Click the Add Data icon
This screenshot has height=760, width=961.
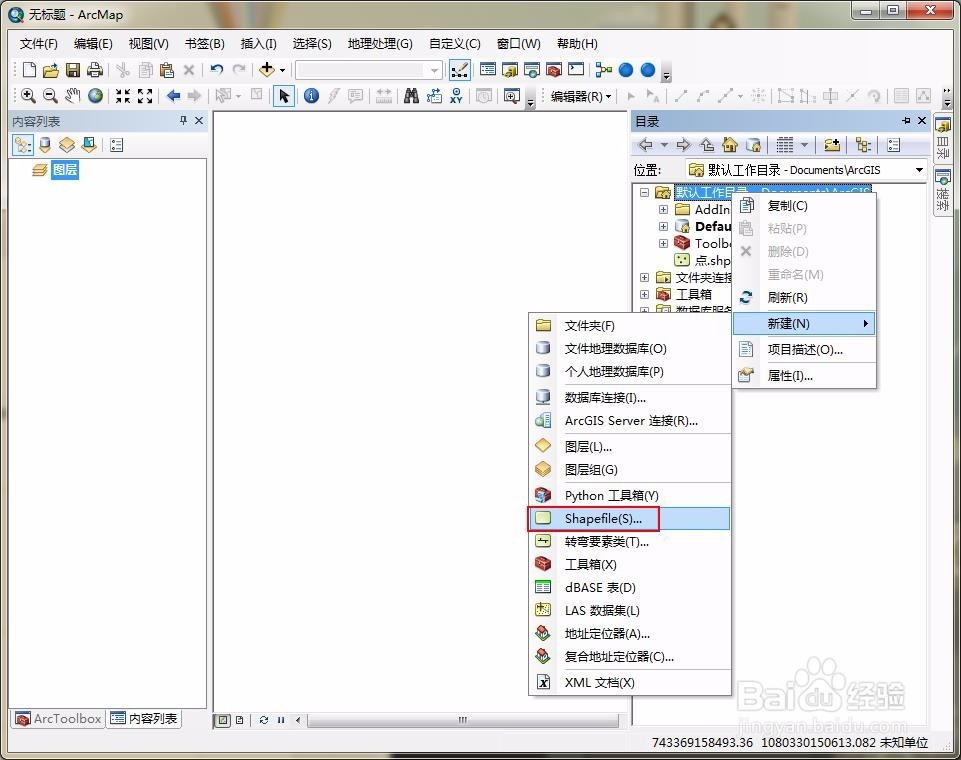pyautogui.click(x=267, y=70)
